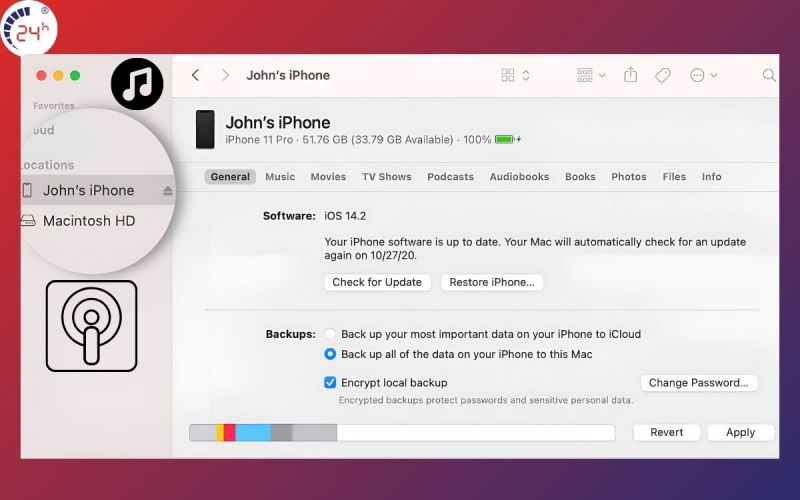Click the Apply button
800x500 pixels.
pos(740,432)
